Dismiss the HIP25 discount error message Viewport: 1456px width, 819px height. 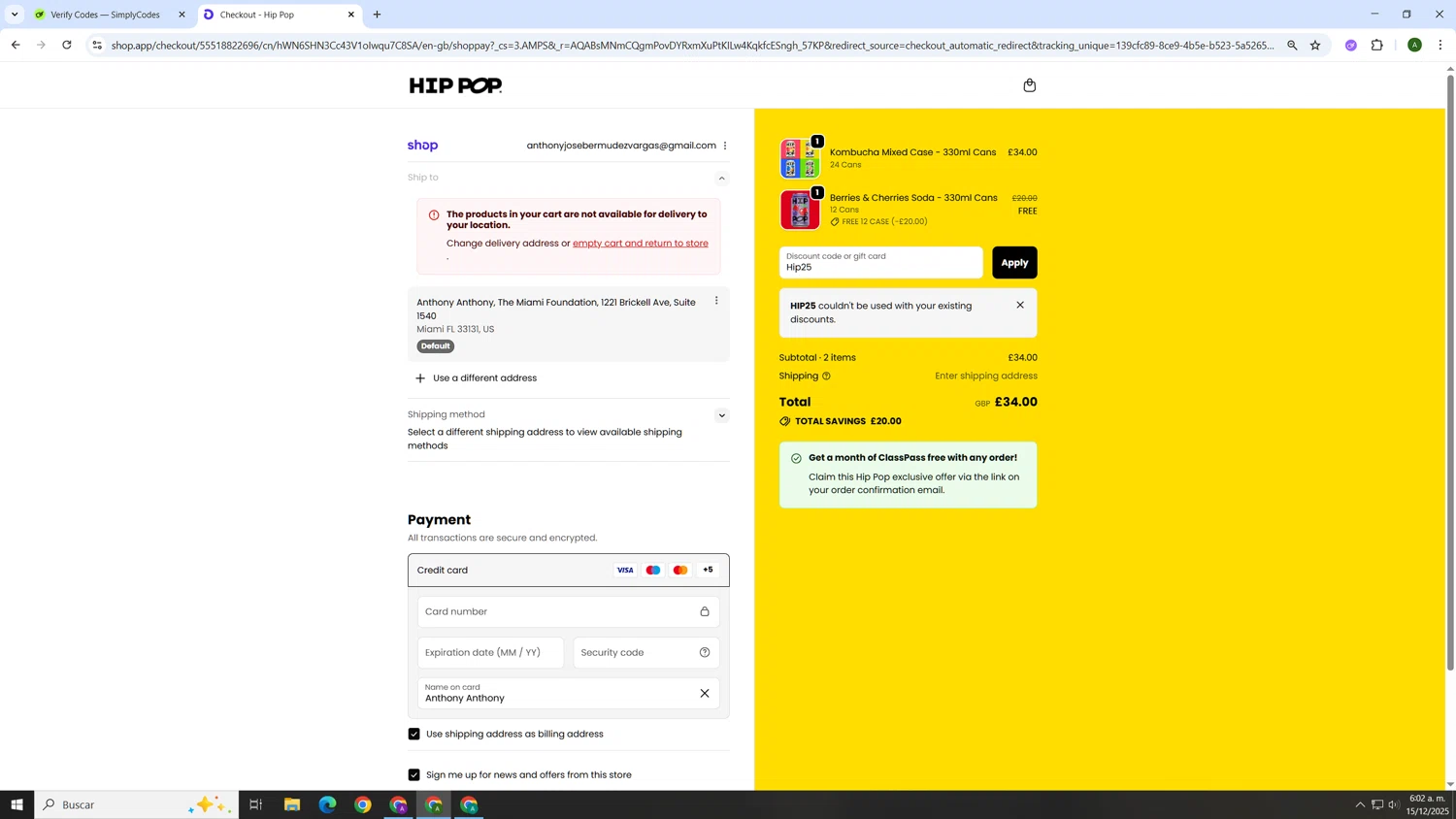click(x=1020, y=305)
